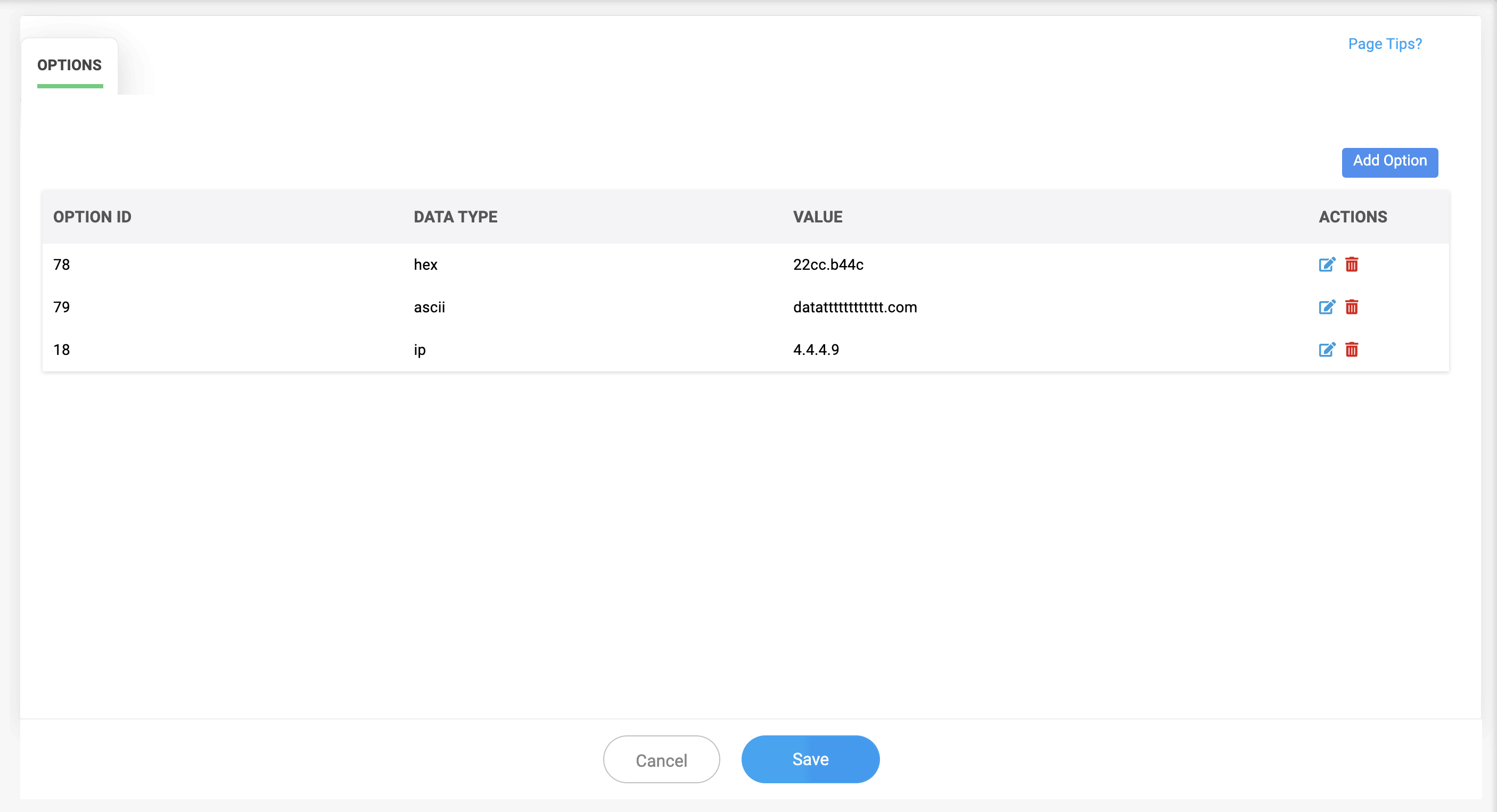Click the VALUE column header
Viewport: 1497px width, 812px height.
(818, 217)
